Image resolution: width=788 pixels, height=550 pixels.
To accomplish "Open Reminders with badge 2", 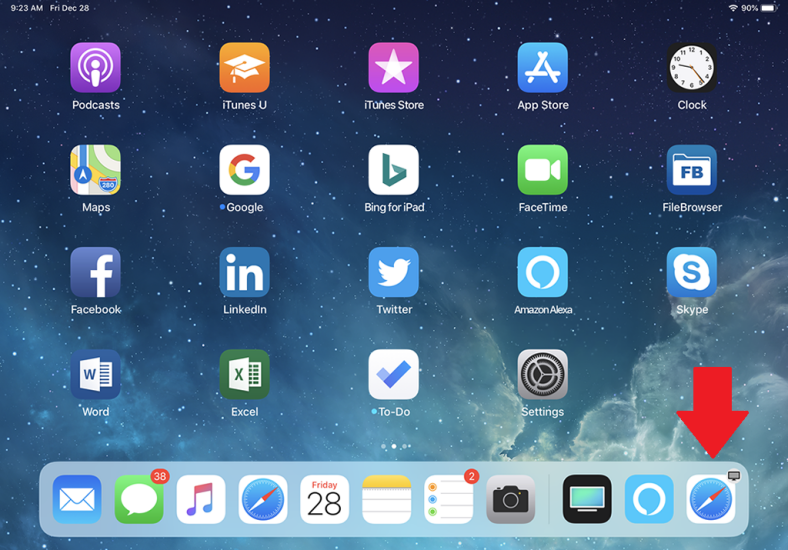I will click(x=448, y=499).
